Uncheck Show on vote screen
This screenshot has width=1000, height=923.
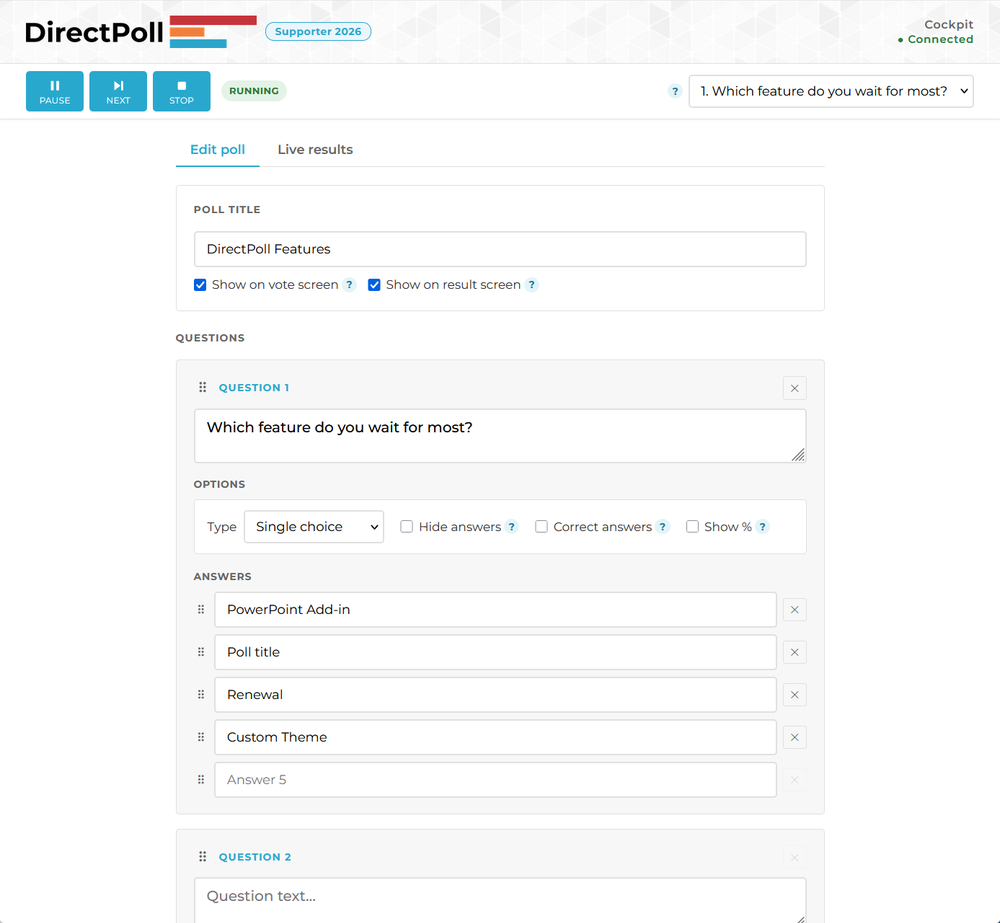(x=200, y=284)
